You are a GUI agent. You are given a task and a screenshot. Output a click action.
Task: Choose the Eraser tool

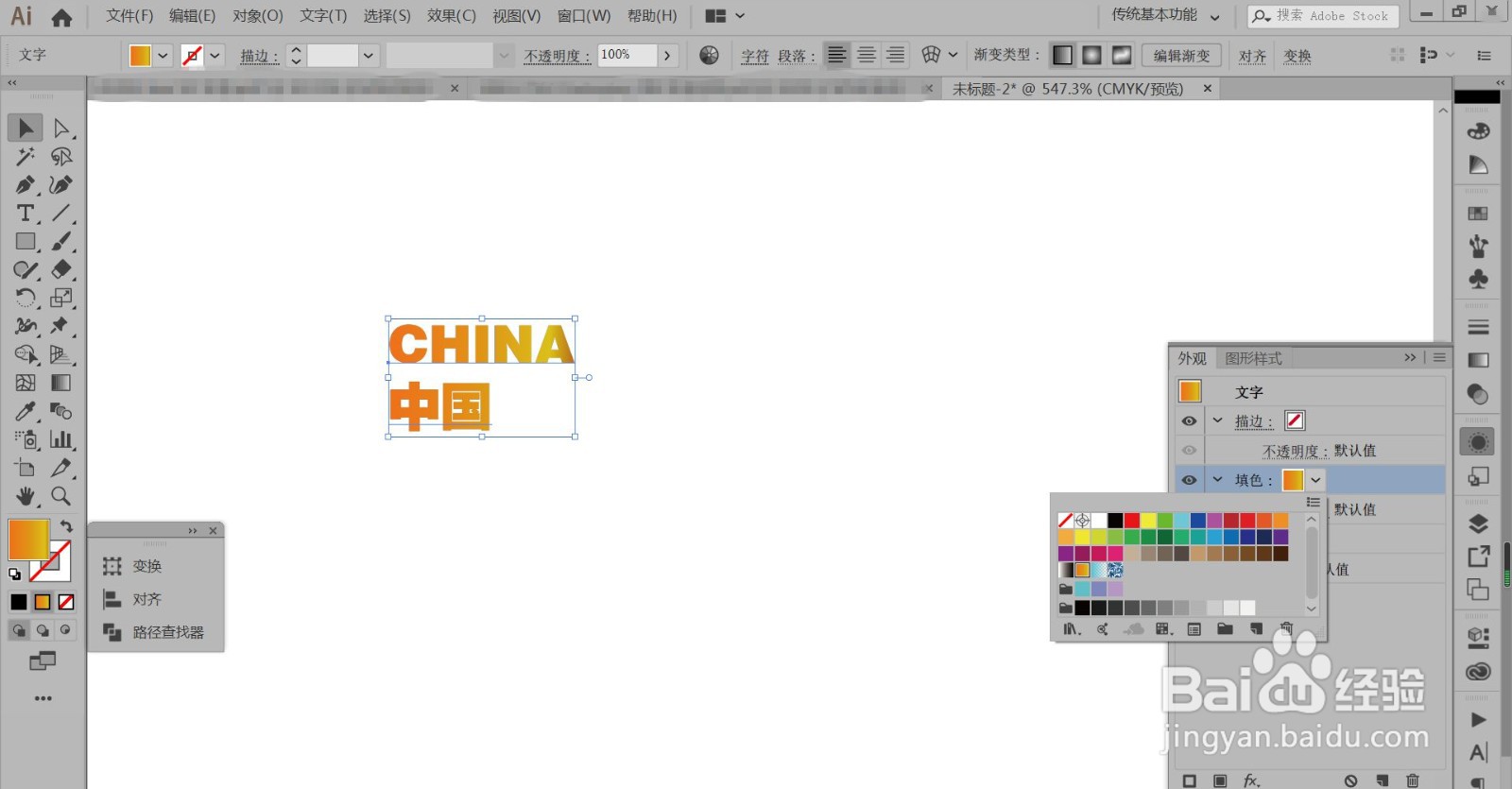point(61,269)
